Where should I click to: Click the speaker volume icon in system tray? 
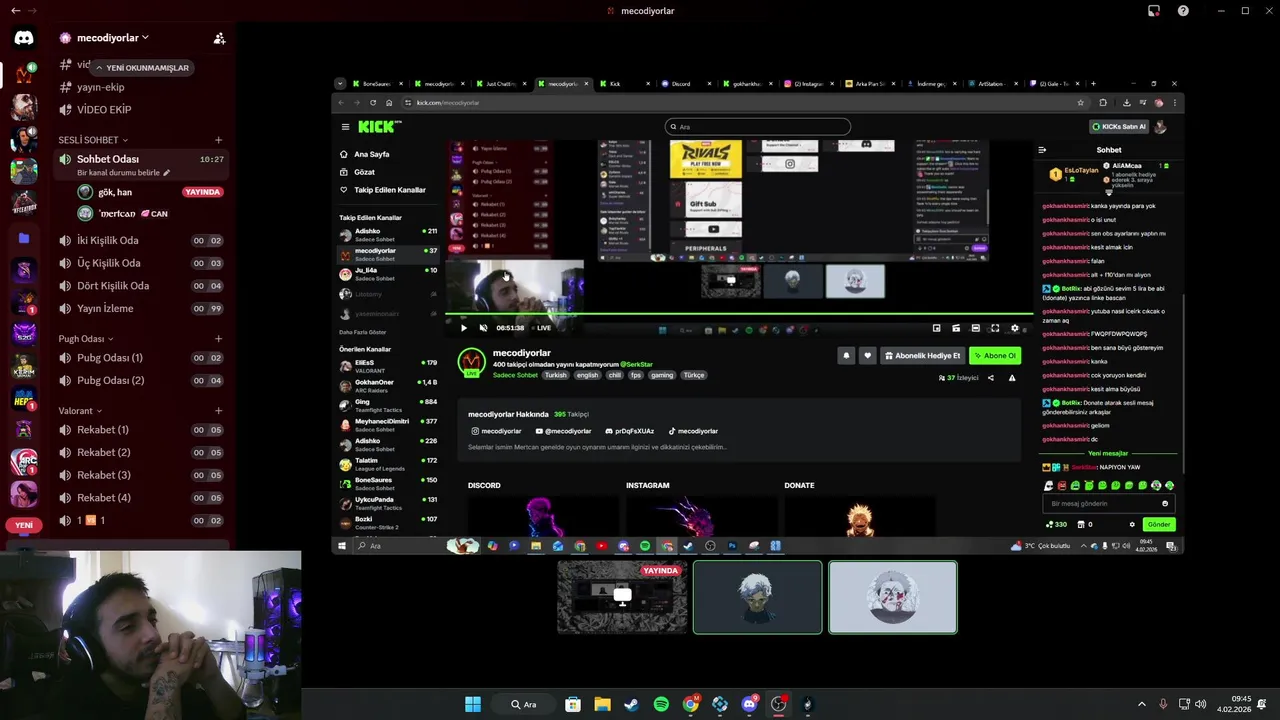1200,704
